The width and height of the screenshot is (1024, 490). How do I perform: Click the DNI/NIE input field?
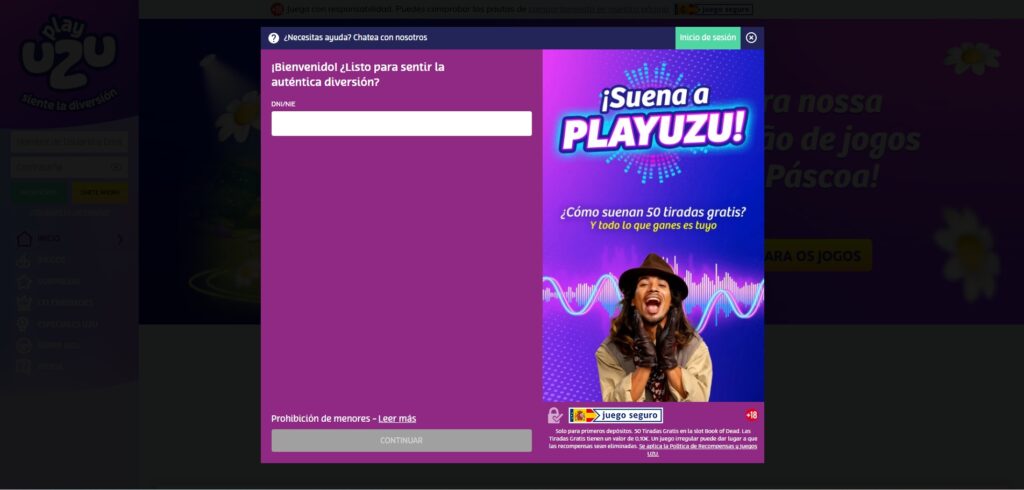pos(401,124)
